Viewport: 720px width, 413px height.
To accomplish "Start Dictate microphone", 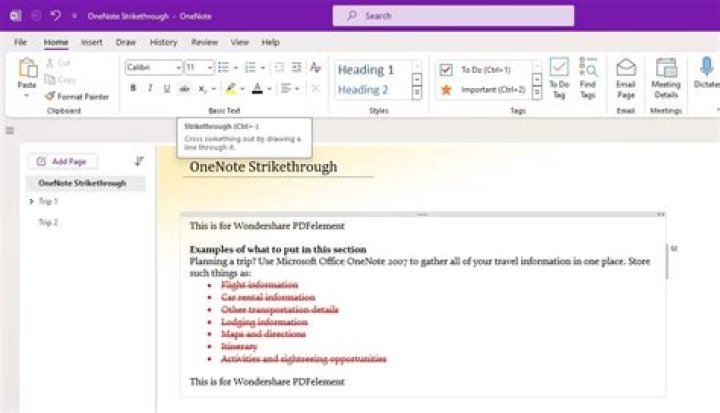I will coord(706,73).
